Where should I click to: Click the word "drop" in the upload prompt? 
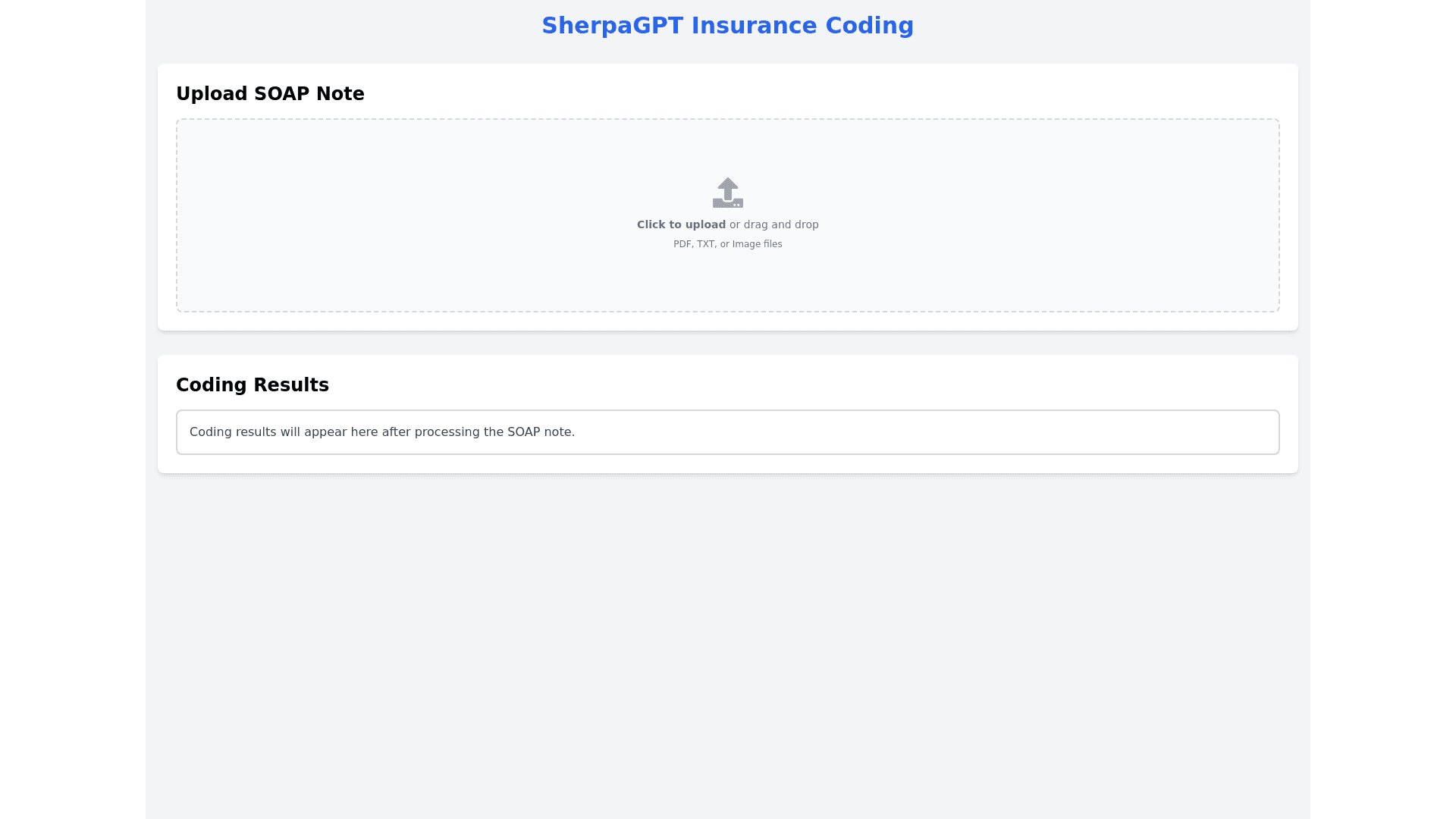(806, 224)
